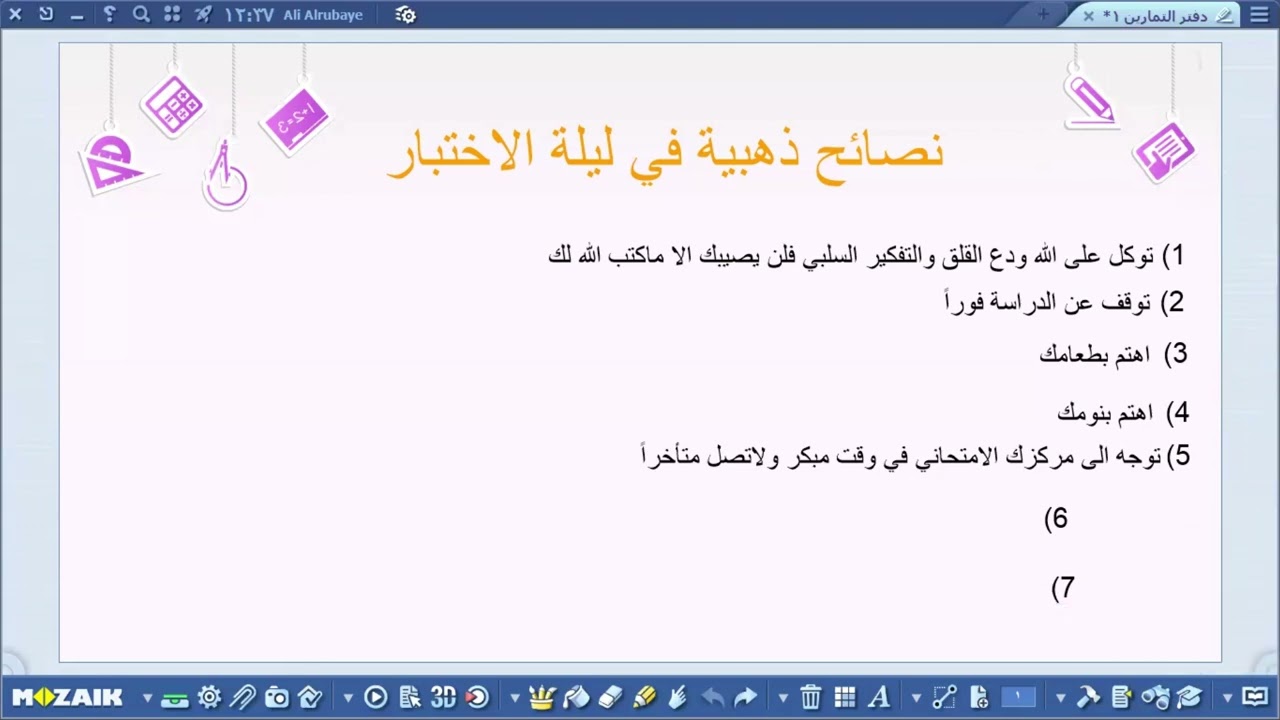The image size is (1280, 720).
Task: Expand dropdown arrow before play icon
Action: 348,698
